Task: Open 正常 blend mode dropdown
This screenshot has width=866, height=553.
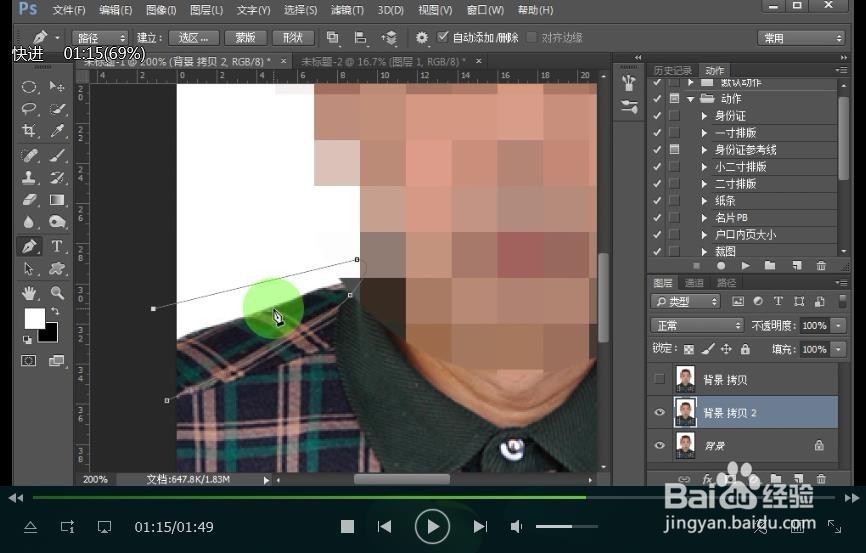Action: (698, 325)
